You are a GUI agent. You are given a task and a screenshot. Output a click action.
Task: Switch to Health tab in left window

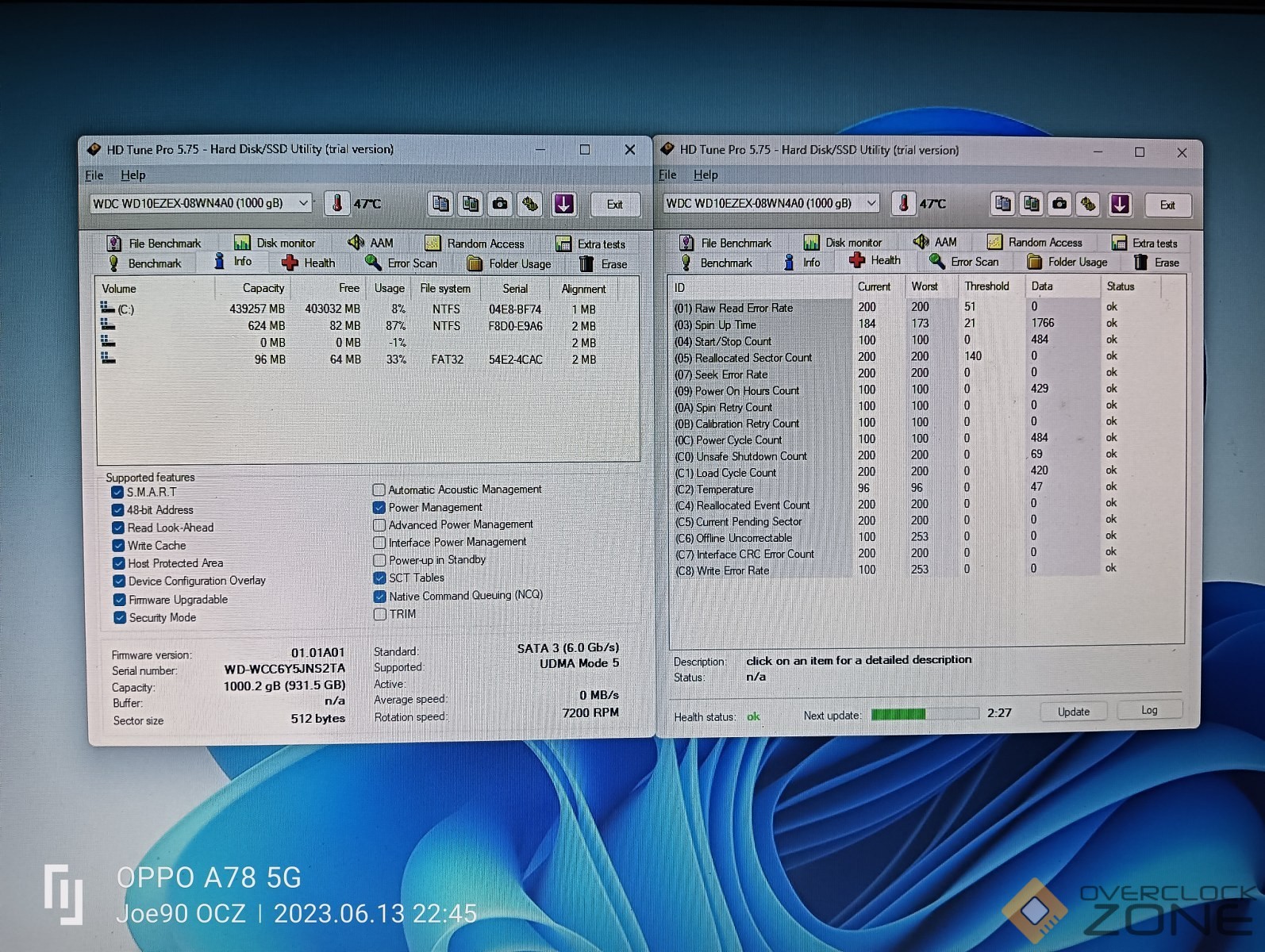coord(309,263)
